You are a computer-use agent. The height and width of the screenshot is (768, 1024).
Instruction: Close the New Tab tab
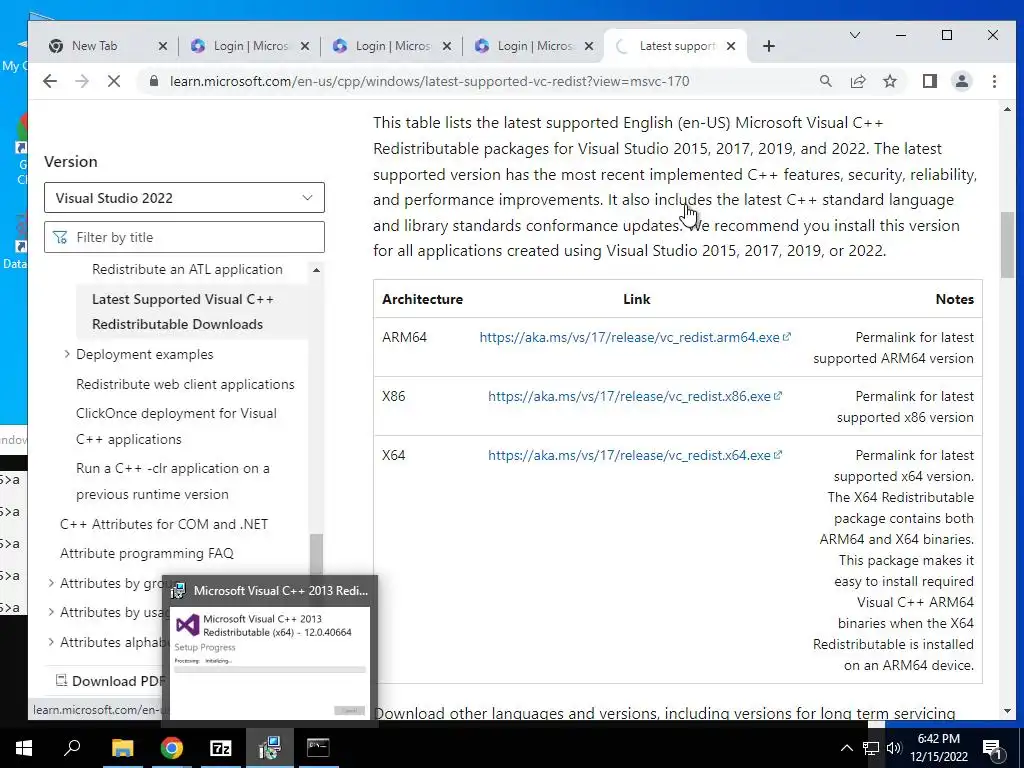[x=163, y=46]
